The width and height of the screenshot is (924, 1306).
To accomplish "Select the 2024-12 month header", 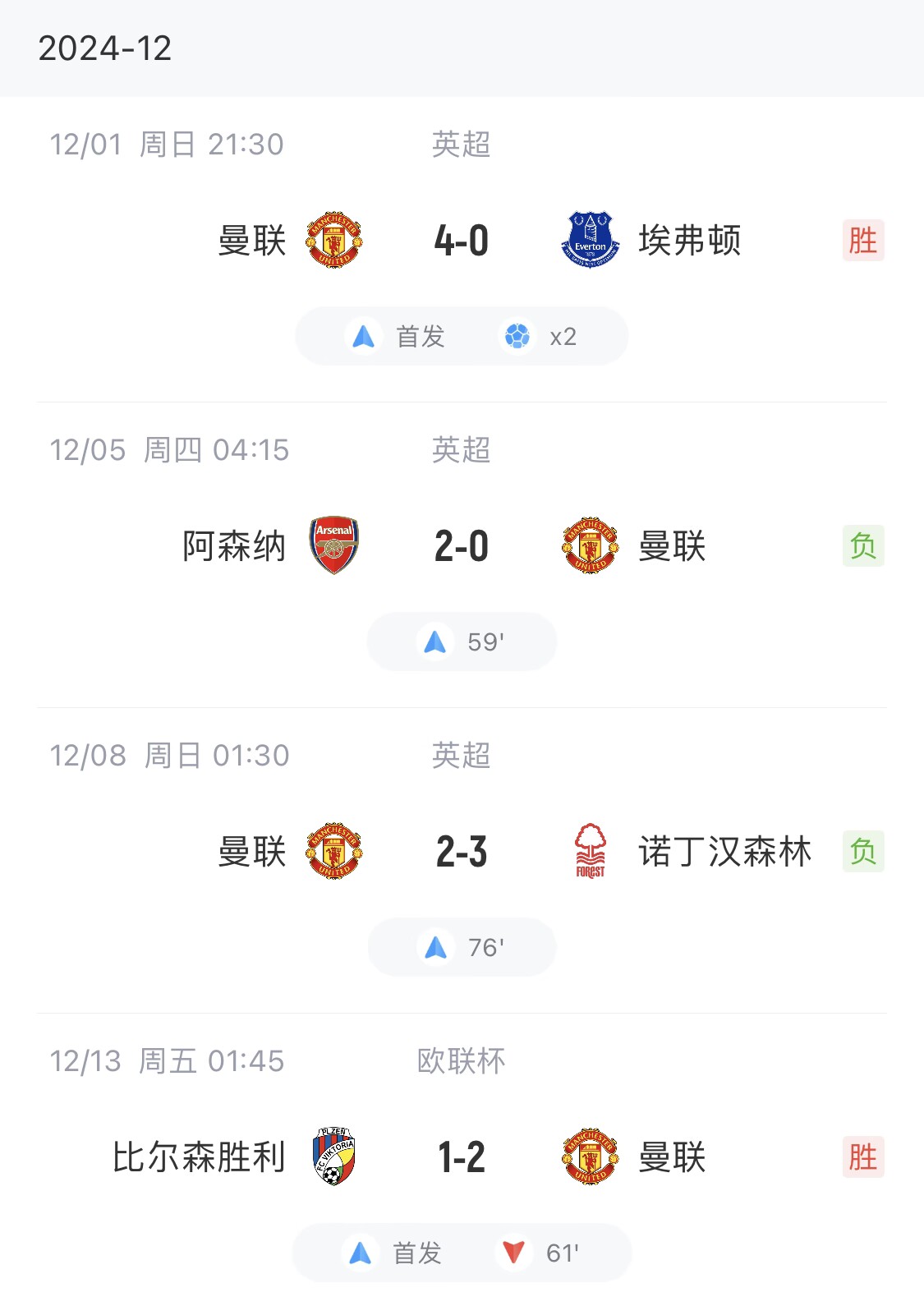I will coord(105,48).
